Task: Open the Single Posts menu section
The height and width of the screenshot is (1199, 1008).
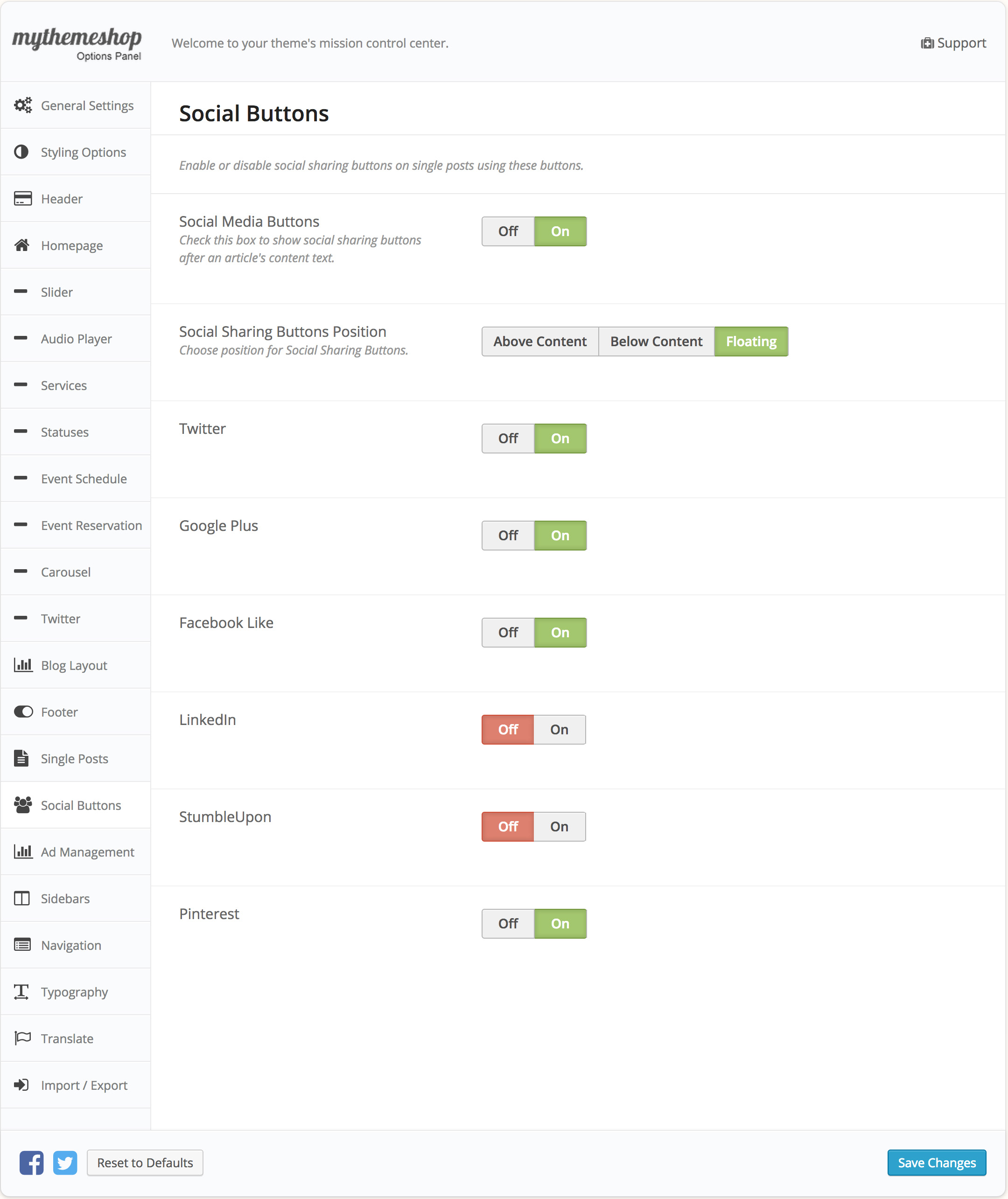Action: click(74, 759)
